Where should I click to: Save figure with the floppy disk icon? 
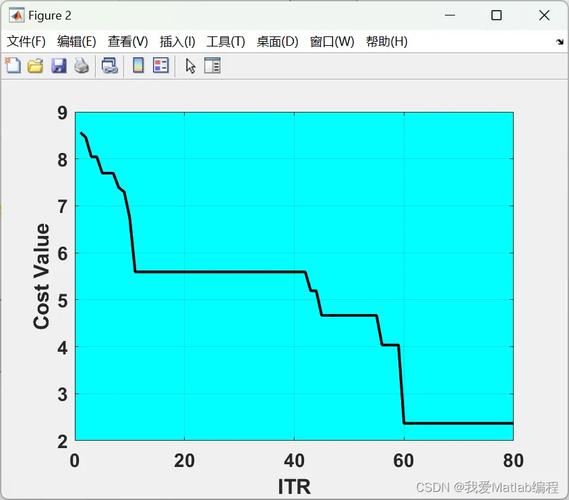pos(59,66)
